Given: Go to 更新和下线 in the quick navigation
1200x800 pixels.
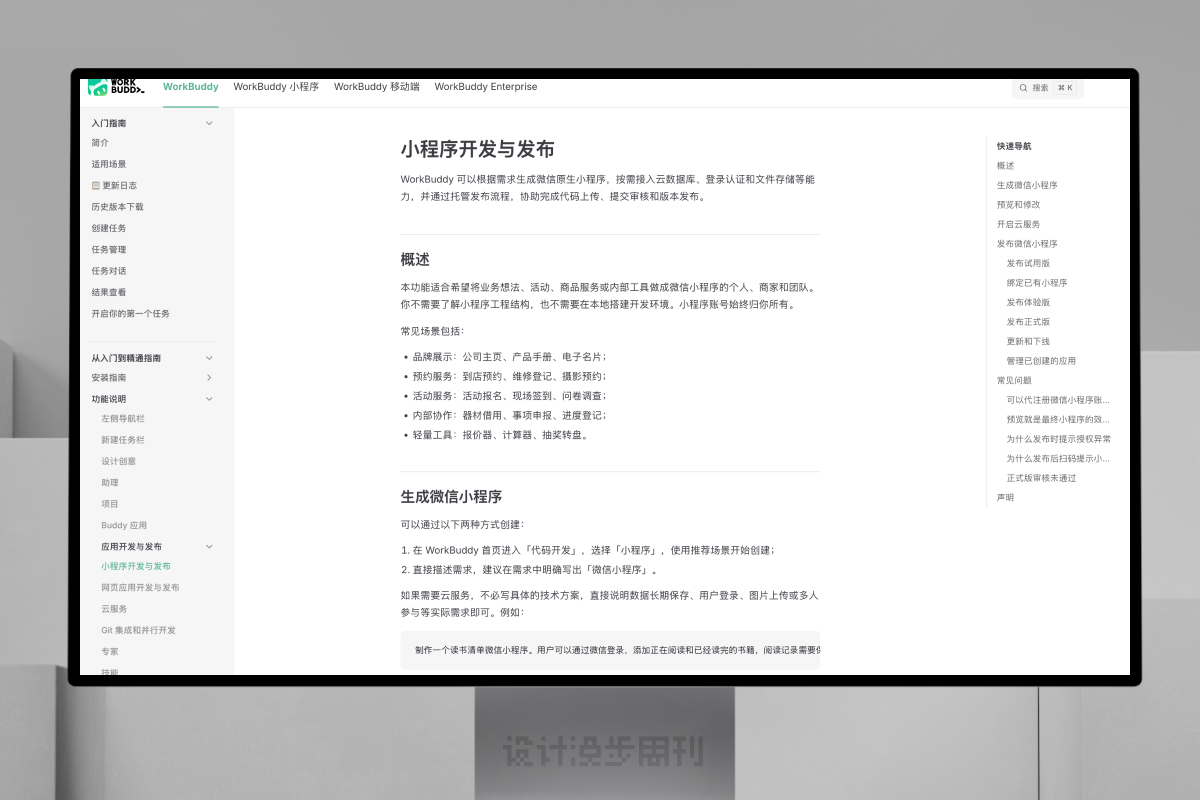Looking at the screenshot, I should click(1029, 341).
